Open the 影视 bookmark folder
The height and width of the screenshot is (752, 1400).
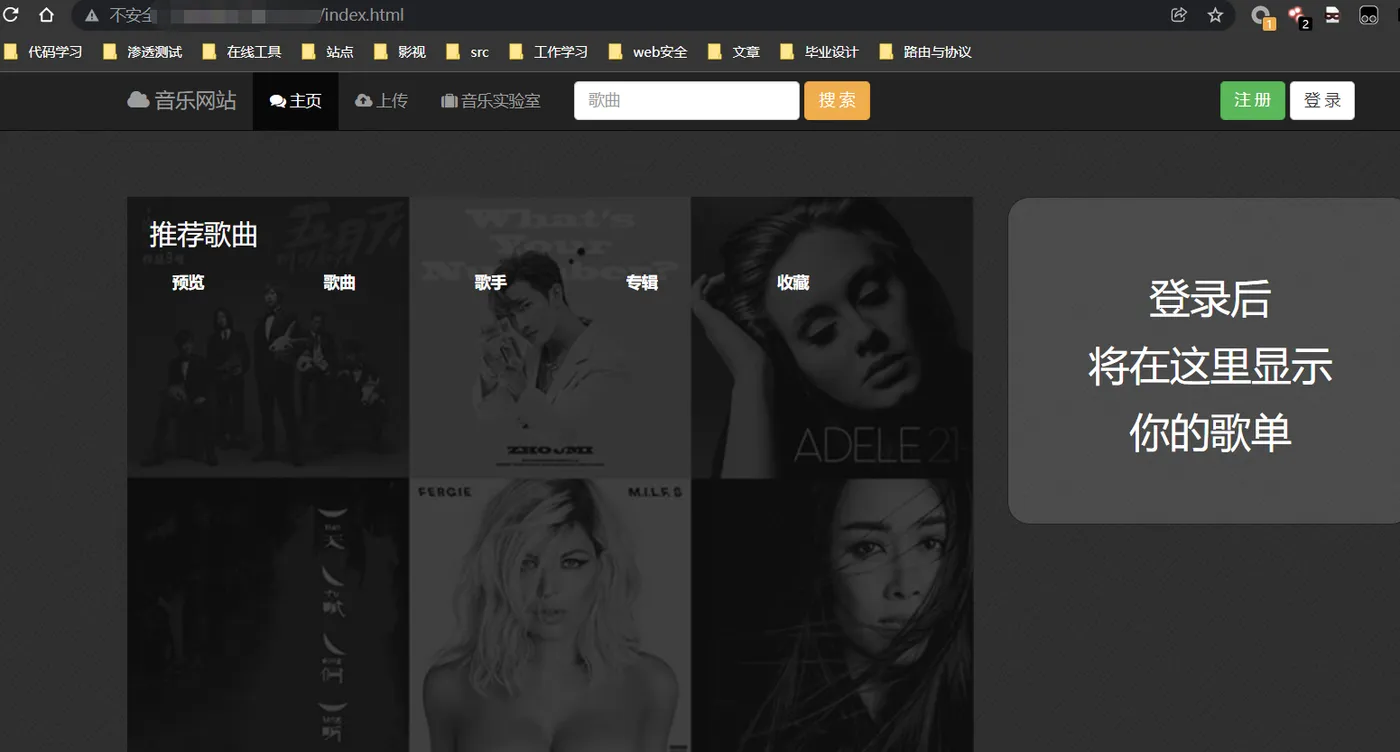(x=400, y=52)
